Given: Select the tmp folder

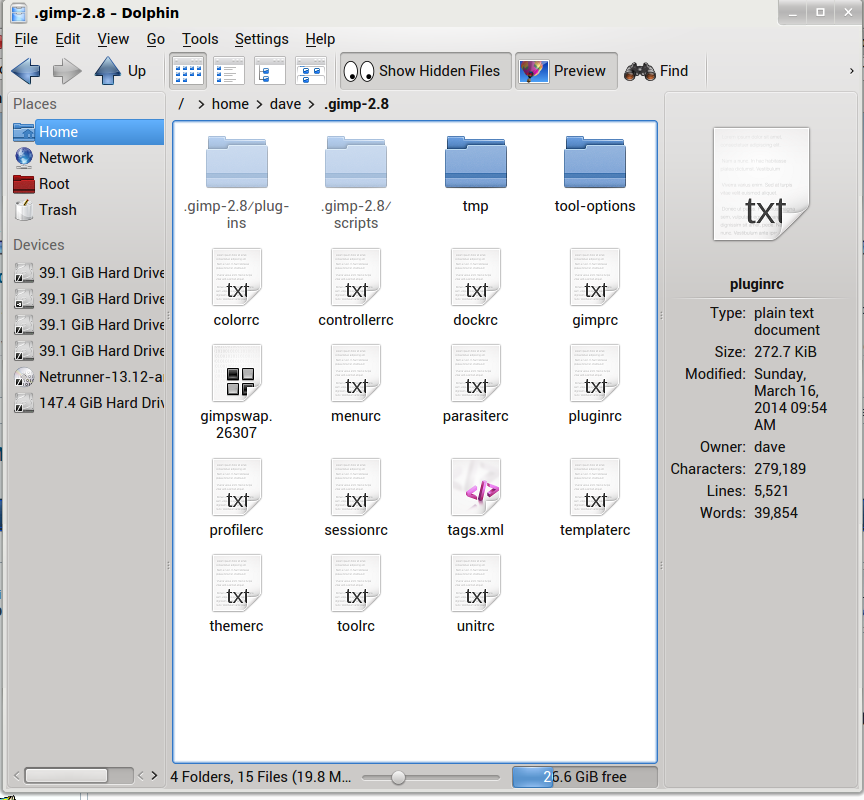Looking at the screenshot, I should coord(476,175).
